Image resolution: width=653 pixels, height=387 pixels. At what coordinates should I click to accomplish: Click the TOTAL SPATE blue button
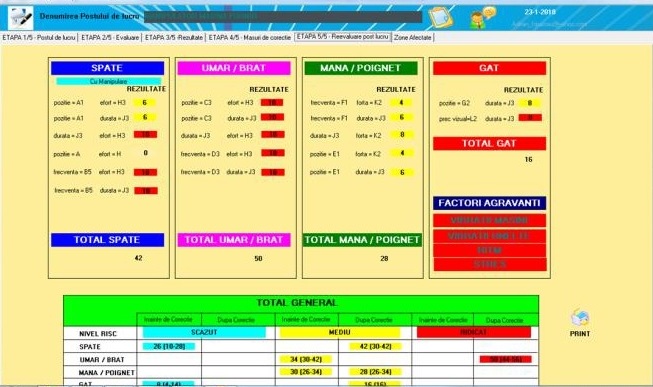[107, 240]
